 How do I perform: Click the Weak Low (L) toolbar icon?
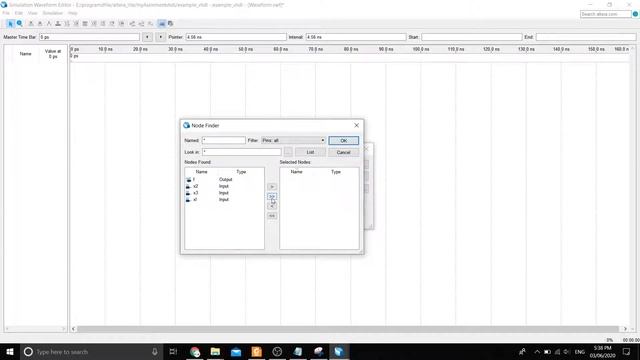tap(67, 24)
